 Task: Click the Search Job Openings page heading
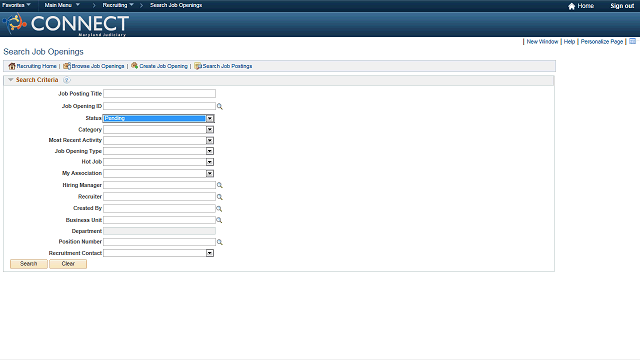pos(43,52)
